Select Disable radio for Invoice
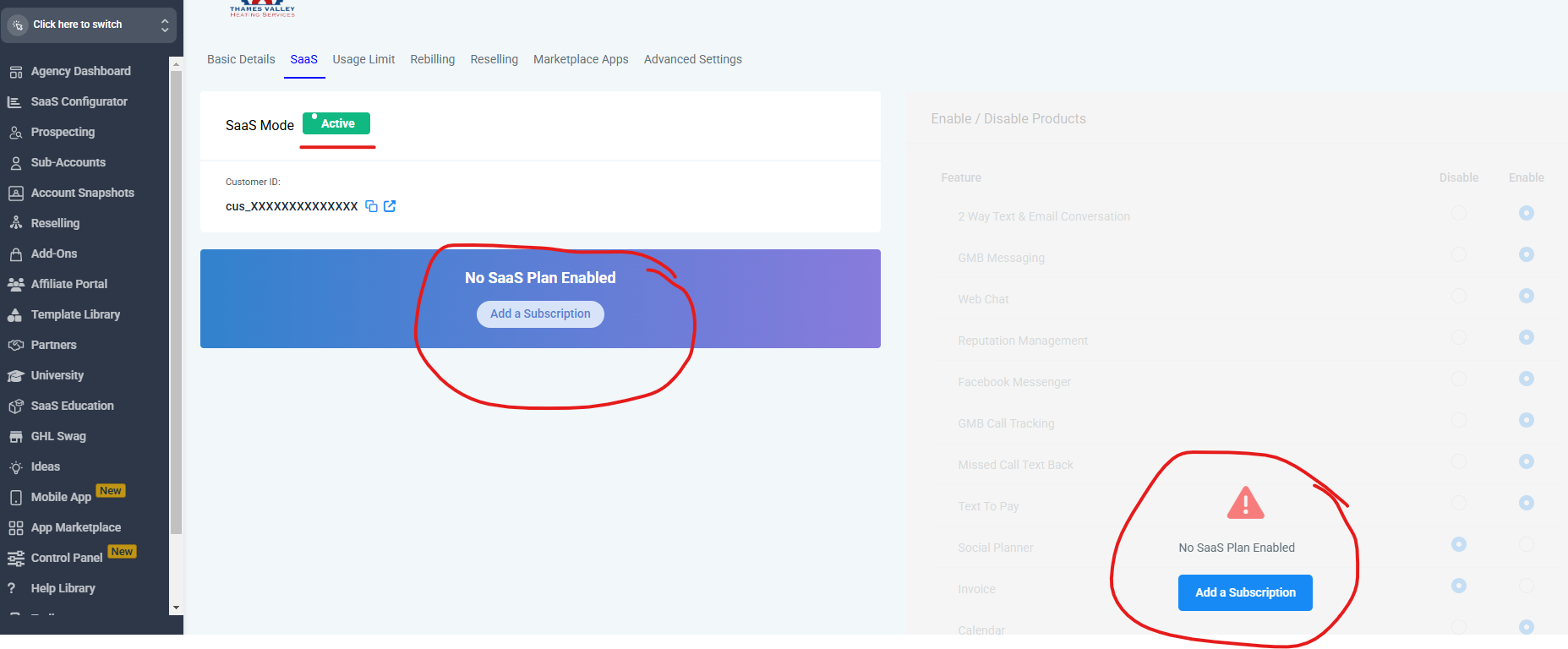Screen dimensions: 1568x649 point(1458,586)
